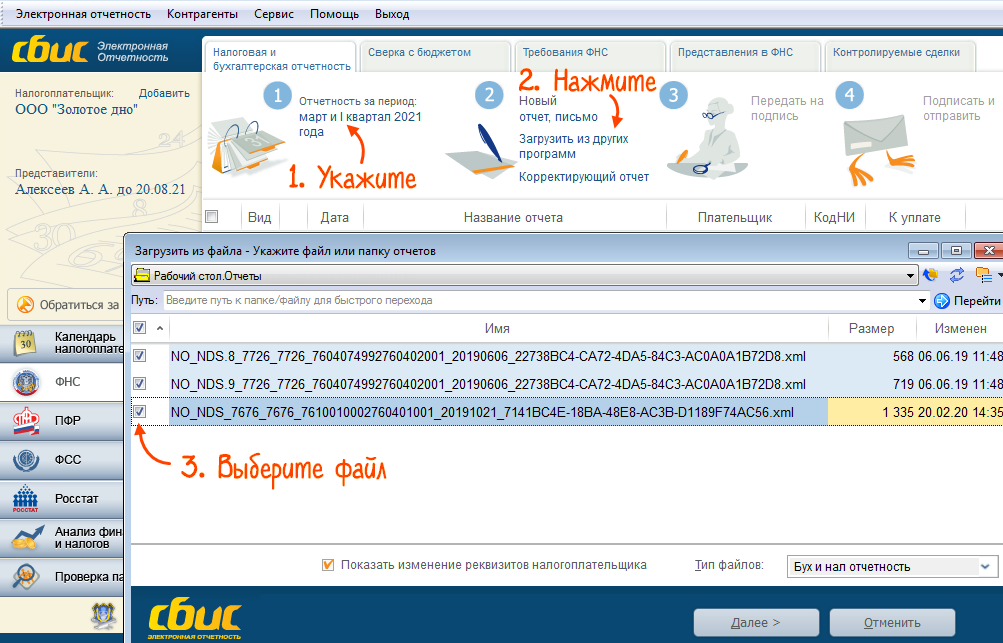Switch to the Контролируемые сделки tab
The height and width of the screenshot is (643, 1003).
point(900,56)
